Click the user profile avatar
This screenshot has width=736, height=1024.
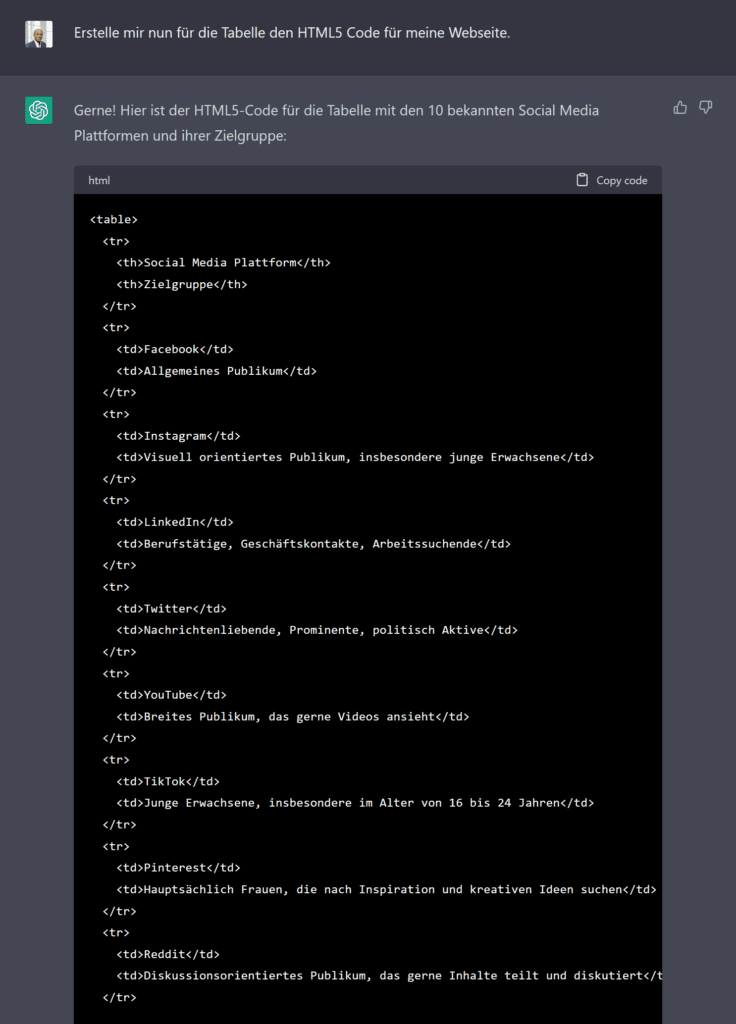click(39, 34)
